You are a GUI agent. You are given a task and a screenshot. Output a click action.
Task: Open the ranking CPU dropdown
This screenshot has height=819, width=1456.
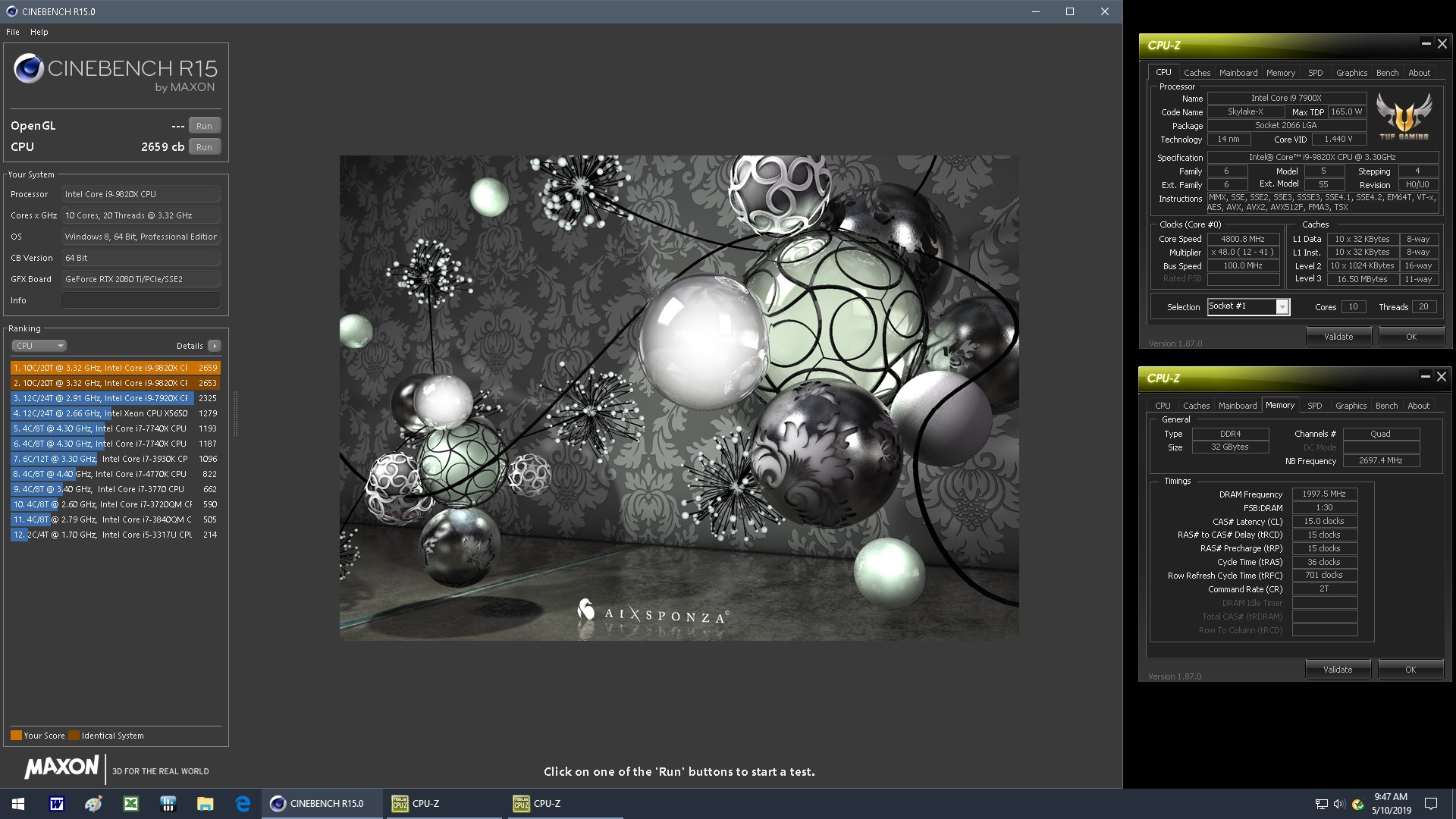click(39, 346)
